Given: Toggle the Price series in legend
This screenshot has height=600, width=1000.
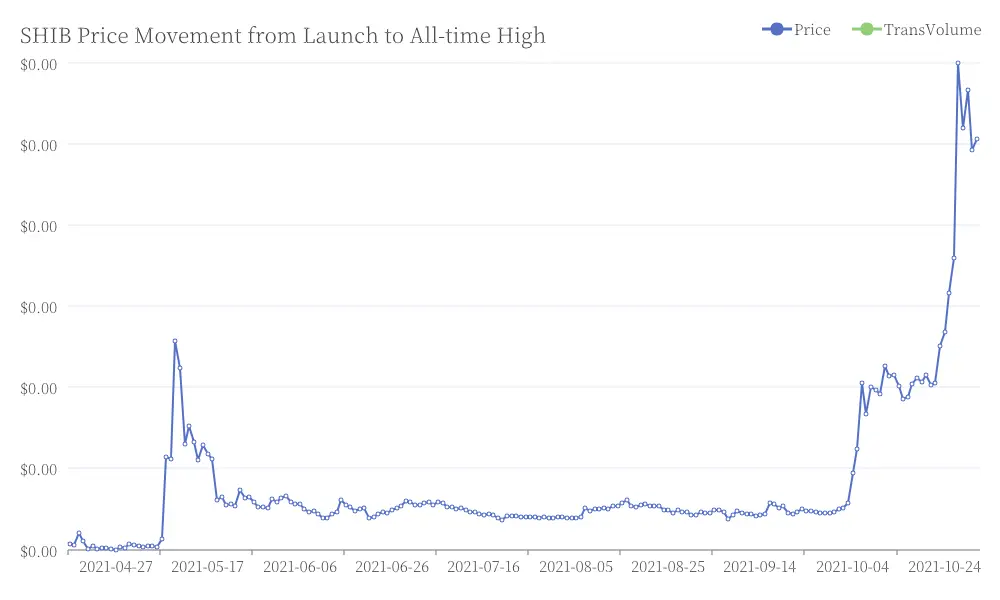Looking at the screenshot, I should tap(796, 29).
